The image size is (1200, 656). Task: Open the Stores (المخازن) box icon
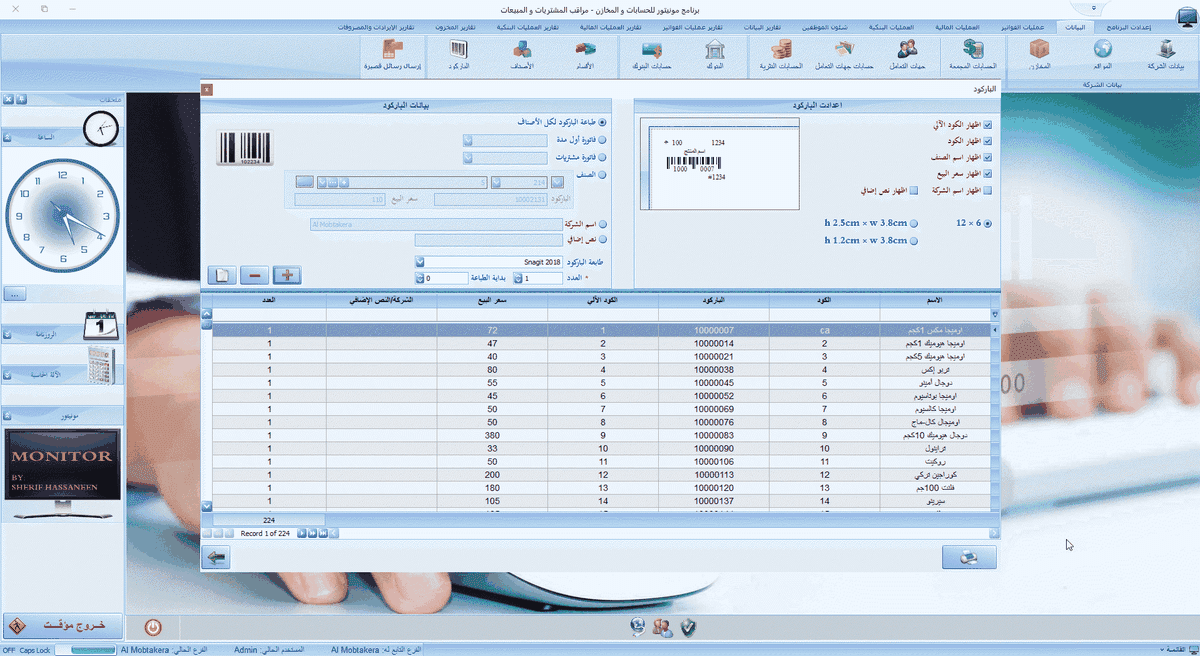pos(1041,52)
